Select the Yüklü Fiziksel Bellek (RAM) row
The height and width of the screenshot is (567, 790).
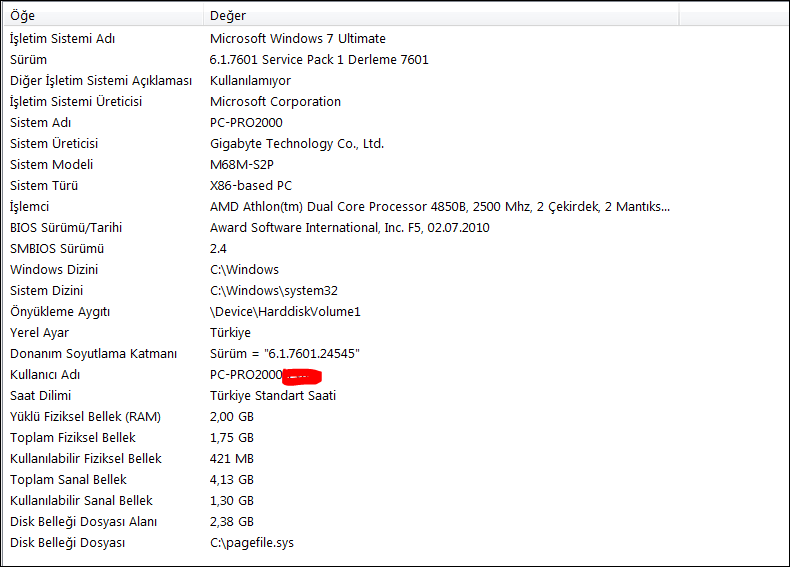click(x=85, y=416)
